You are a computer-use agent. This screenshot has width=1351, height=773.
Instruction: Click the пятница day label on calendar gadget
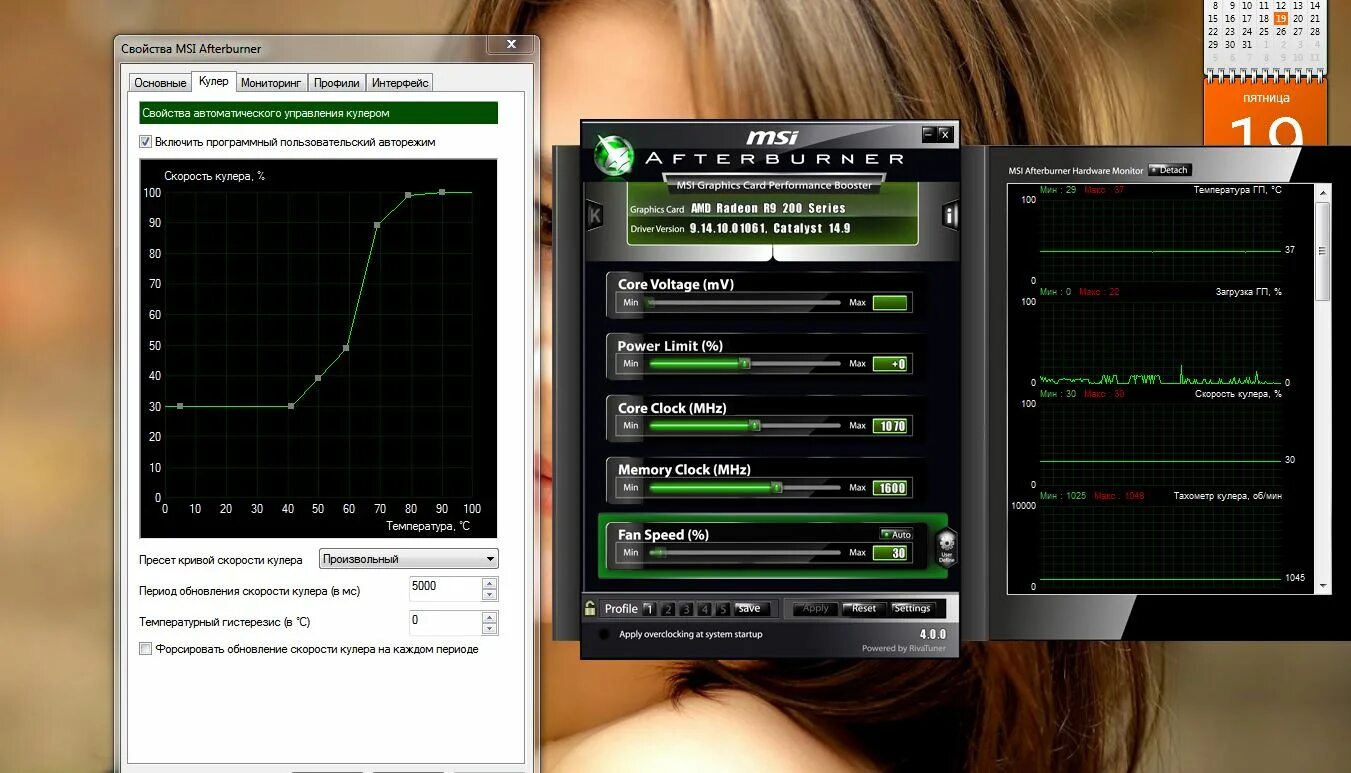point(1266,98)
